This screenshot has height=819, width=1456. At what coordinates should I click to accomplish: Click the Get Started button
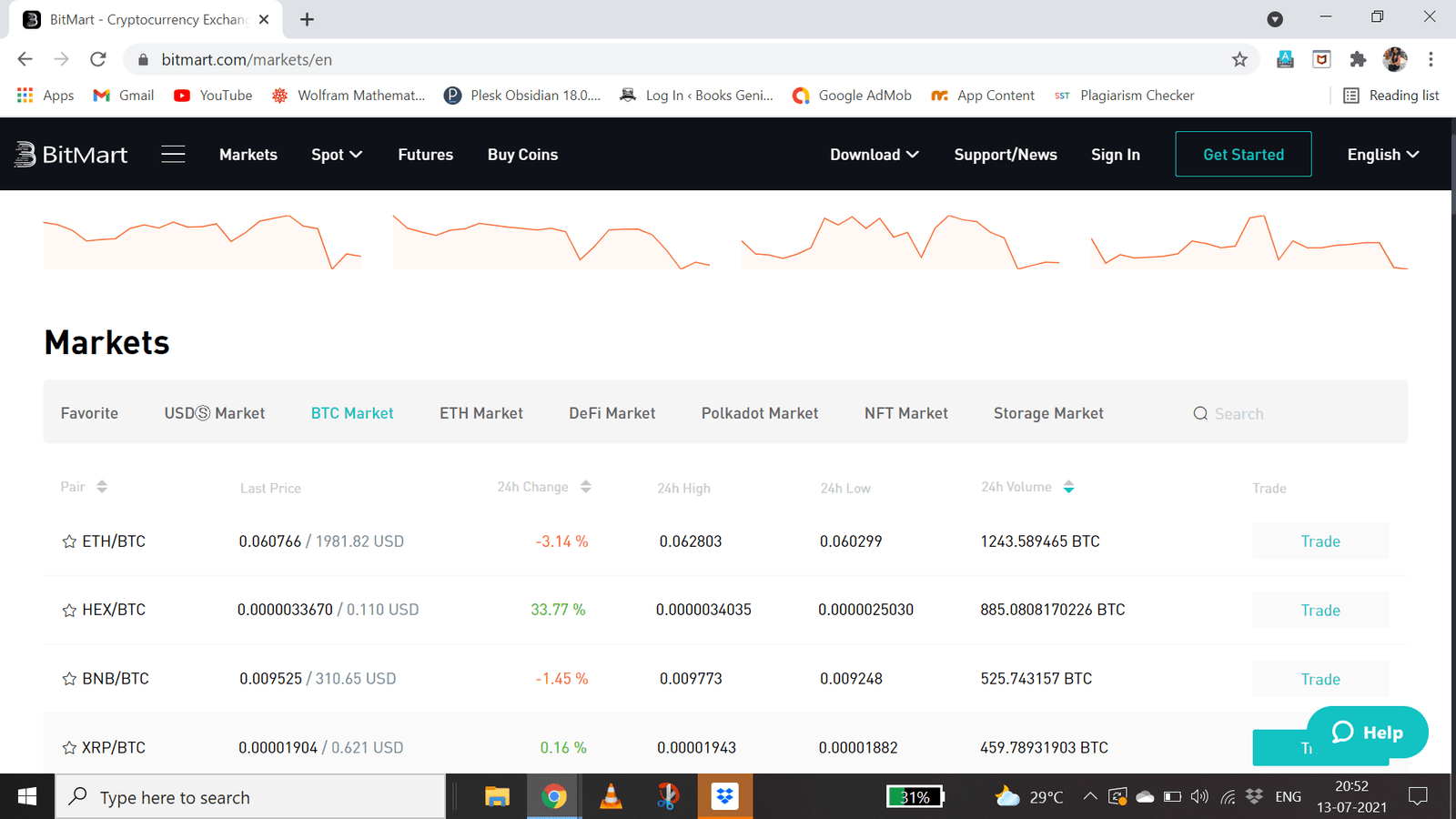1243,155
